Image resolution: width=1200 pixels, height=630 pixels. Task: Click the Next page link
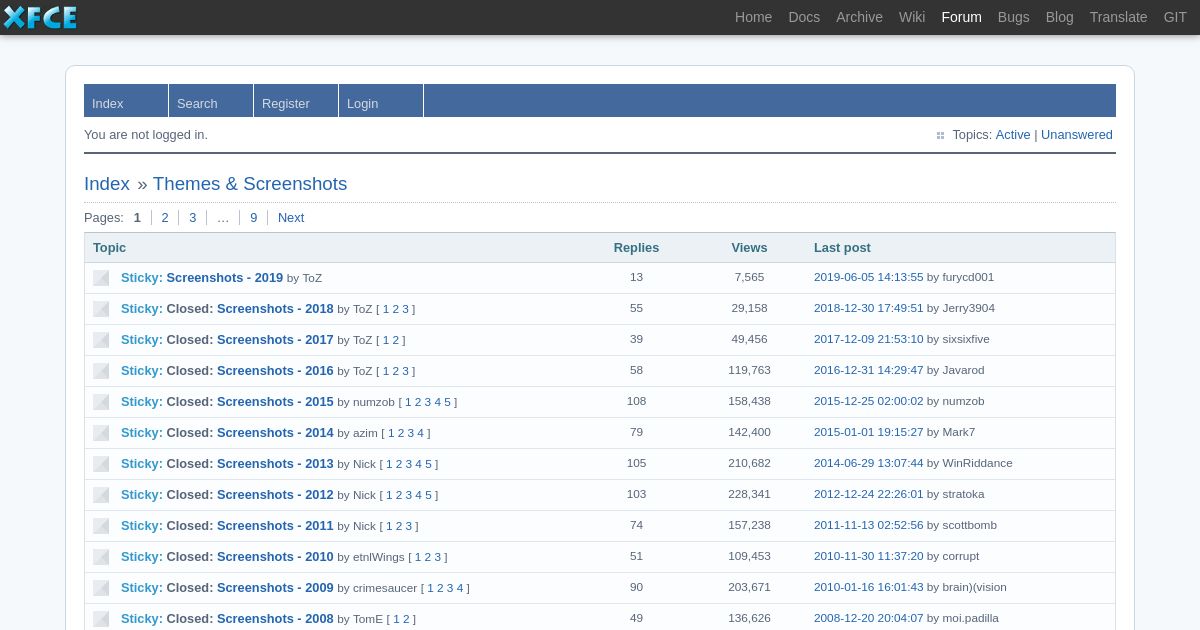291,218
